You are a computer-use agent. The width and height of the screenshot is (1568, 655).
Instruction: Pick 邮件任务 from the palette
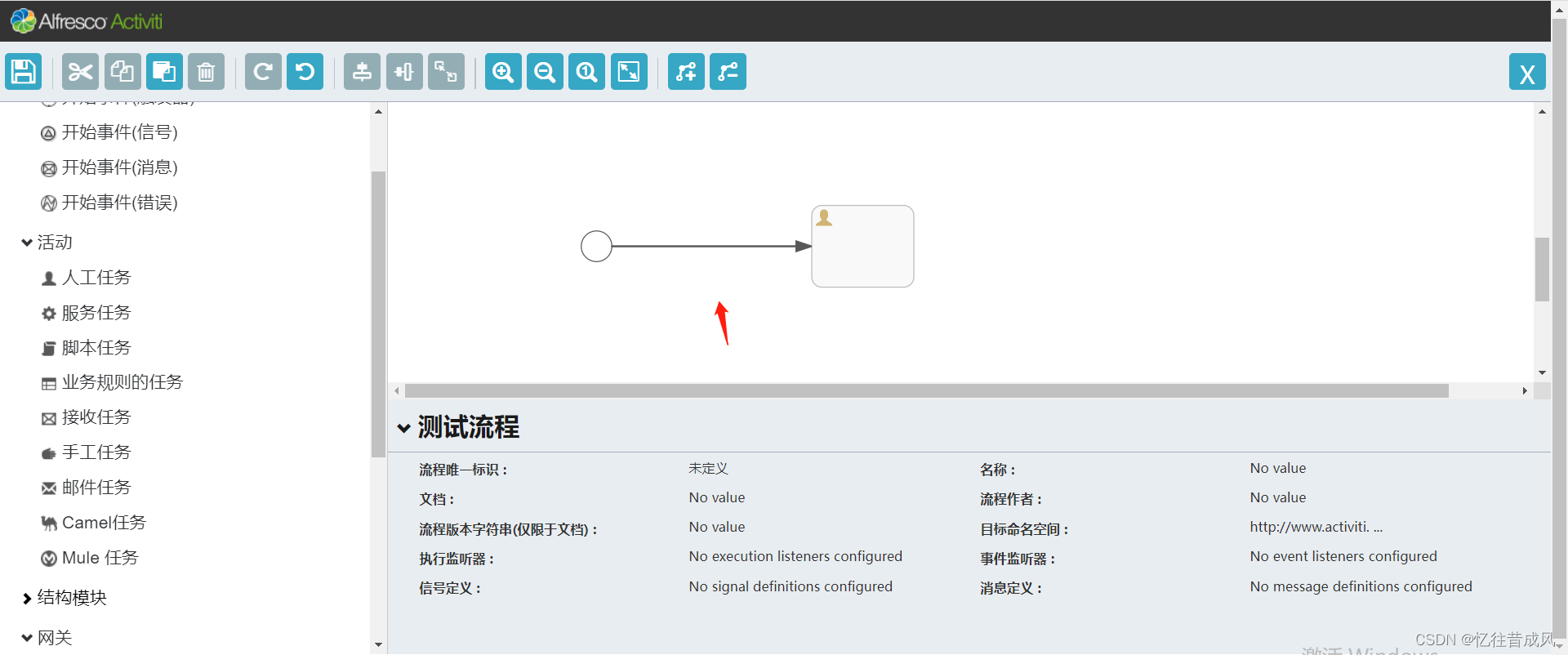coord(87,488)
